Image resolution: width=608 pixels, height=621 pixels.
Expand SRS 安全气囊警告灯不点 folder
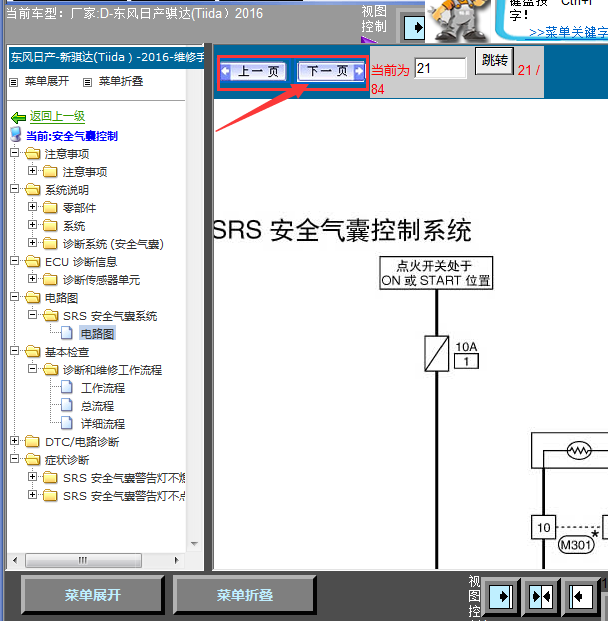(32, 495)
